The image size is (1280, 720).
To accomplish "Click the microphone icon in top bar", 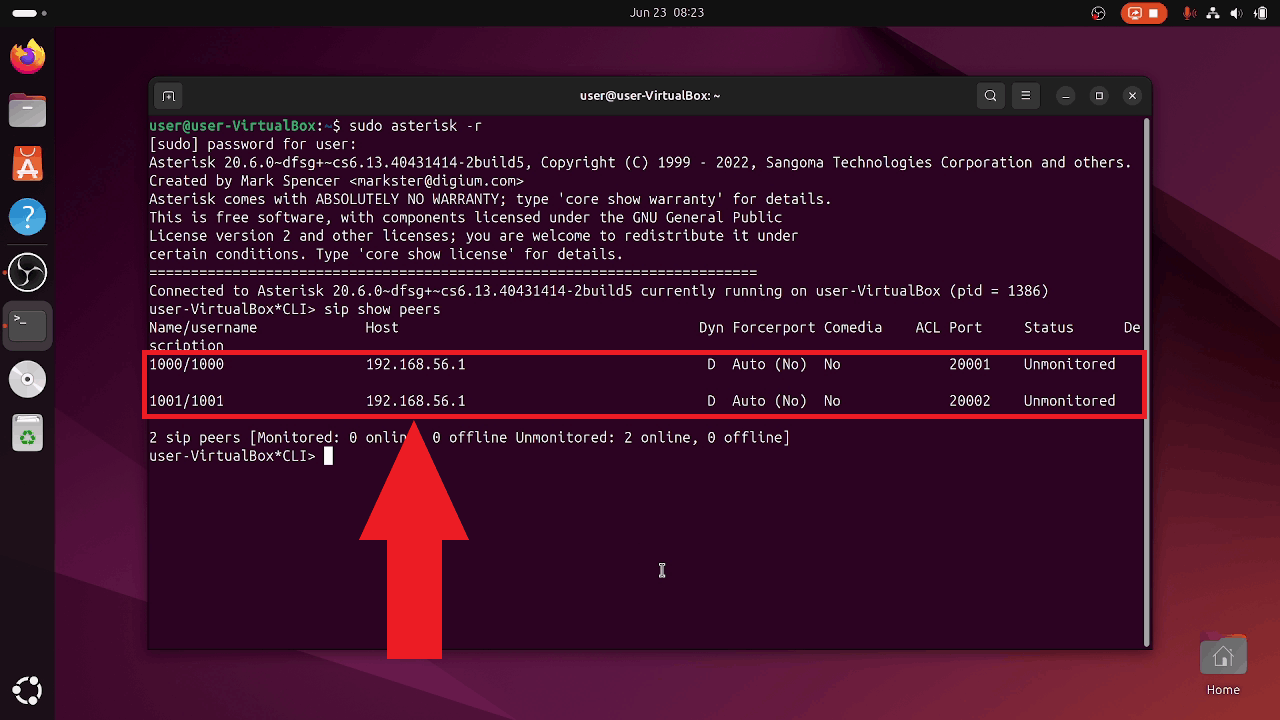I will pos(1189,13).
